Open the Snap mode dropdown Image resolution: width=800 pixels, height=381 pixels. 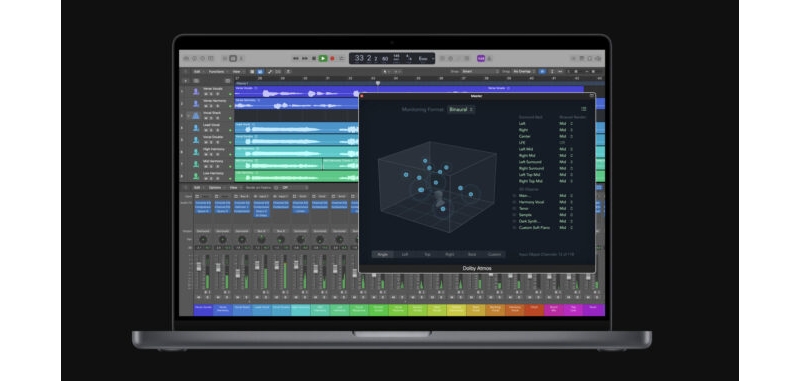(x=480, y=72)
